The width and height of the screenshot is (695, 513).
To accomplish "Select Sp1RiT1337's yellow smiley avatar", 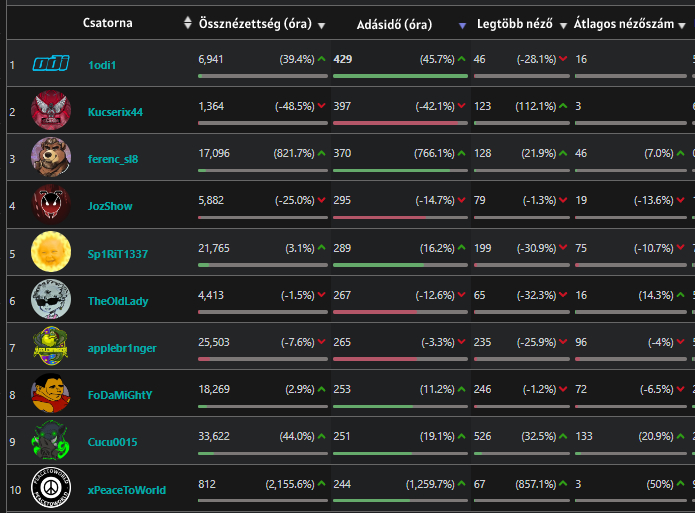I will [51, 252].
